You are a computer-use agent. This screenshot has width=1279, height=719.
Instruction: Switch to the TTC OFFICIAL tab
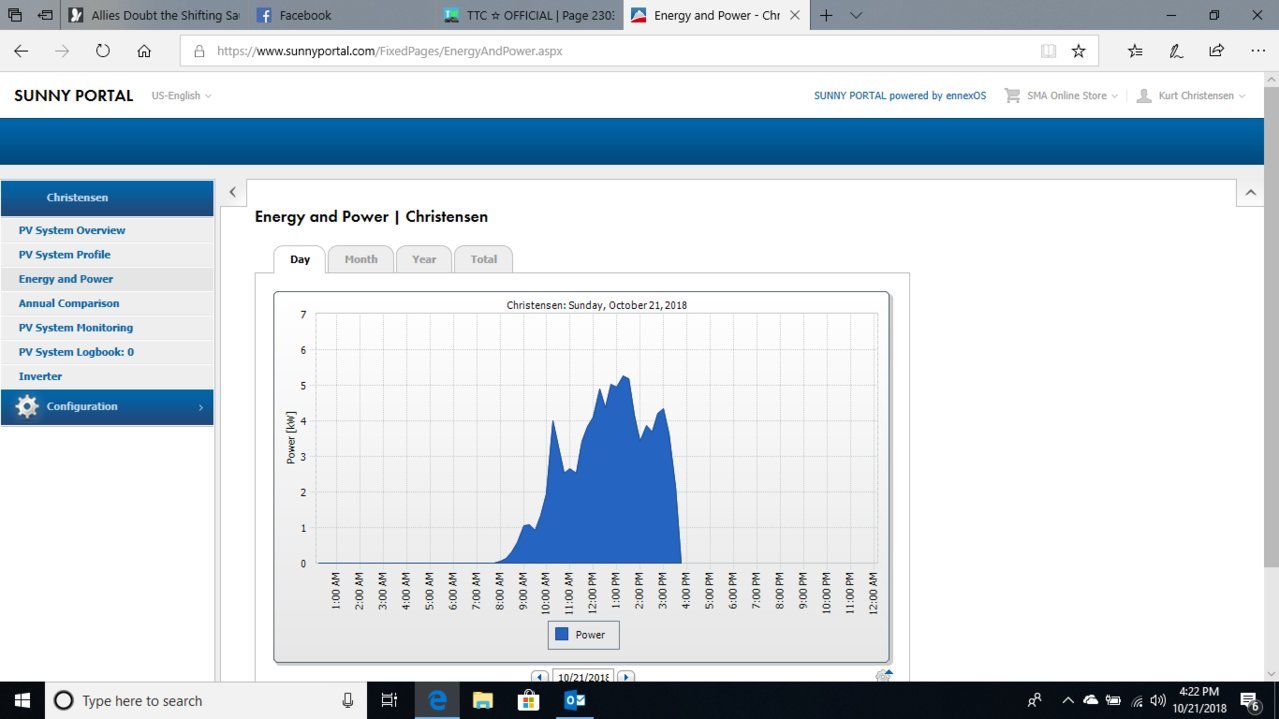[528, 15]
